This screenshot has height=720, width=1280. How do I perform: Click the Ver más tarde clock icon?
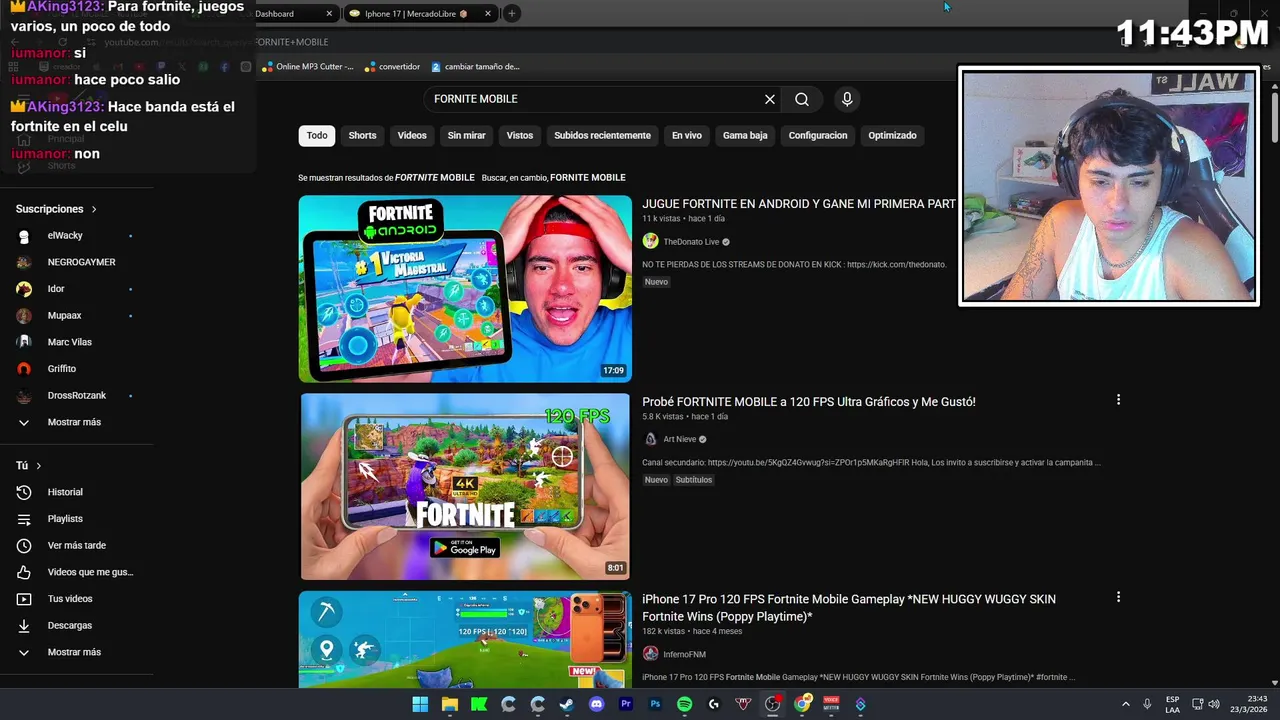point(24,546)
